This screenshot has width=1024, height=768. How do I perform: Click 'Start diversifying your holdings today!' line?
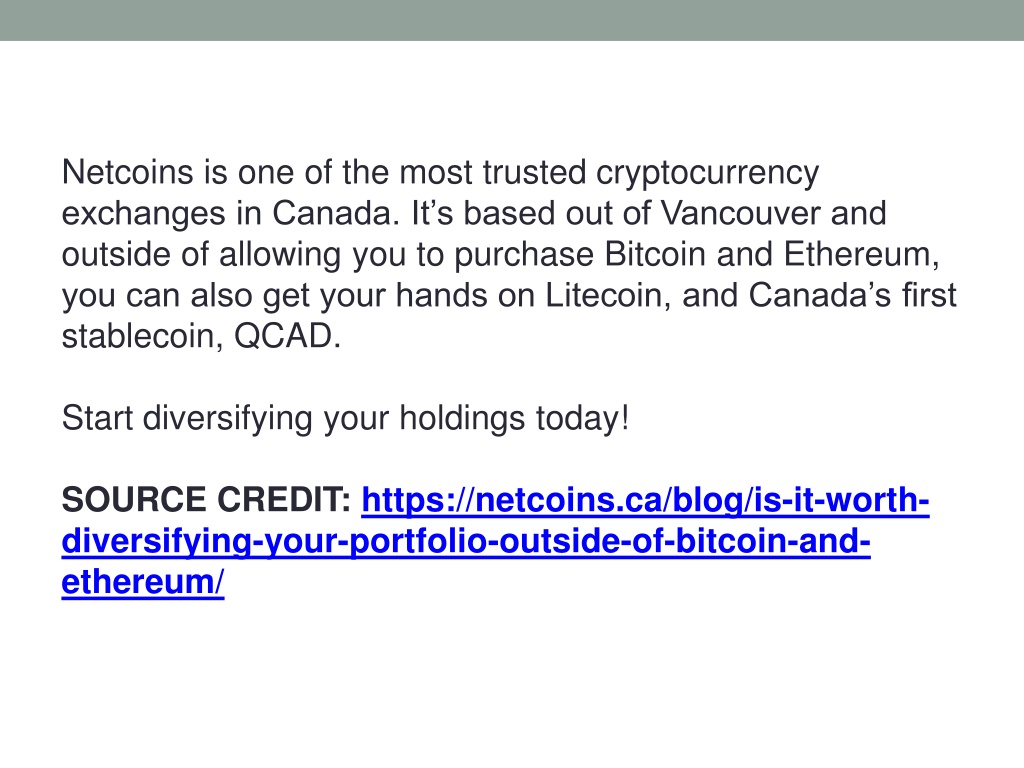click(345, 418)
